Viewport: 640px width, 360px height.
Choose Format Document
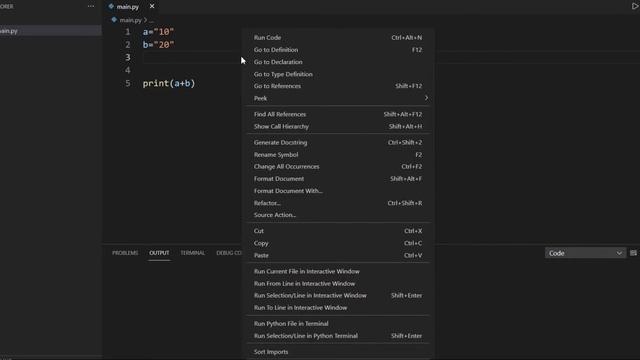pyautogui.click(x=338, y=179)
